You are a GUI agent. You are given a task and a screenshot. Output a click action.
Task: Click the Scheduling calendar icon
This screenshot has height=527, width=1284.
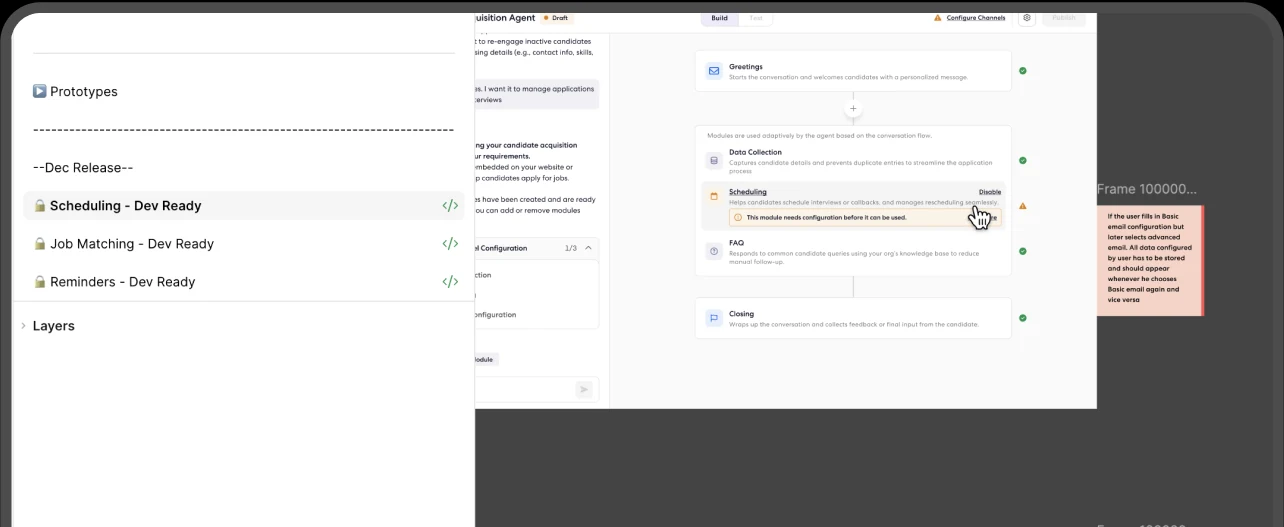click(714, 197)
